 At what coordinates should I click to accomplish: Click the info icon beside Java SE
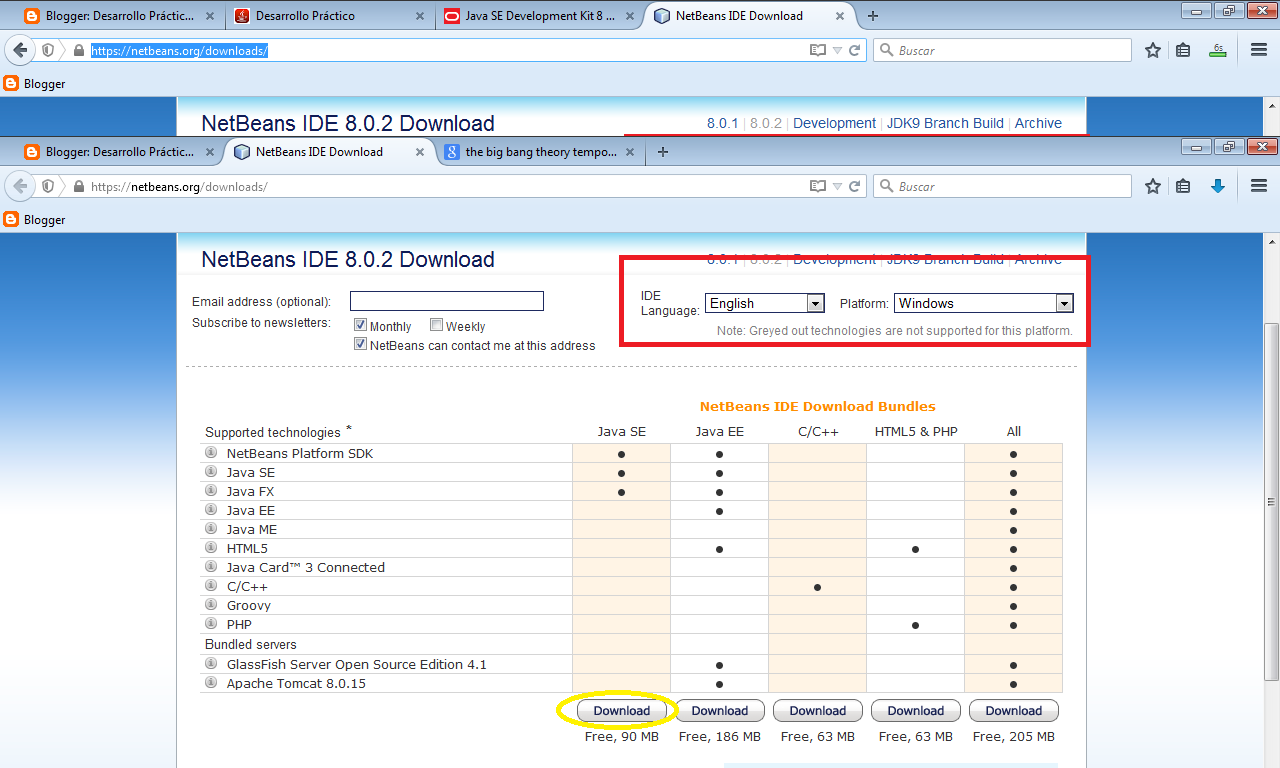[x=210, y=472]
